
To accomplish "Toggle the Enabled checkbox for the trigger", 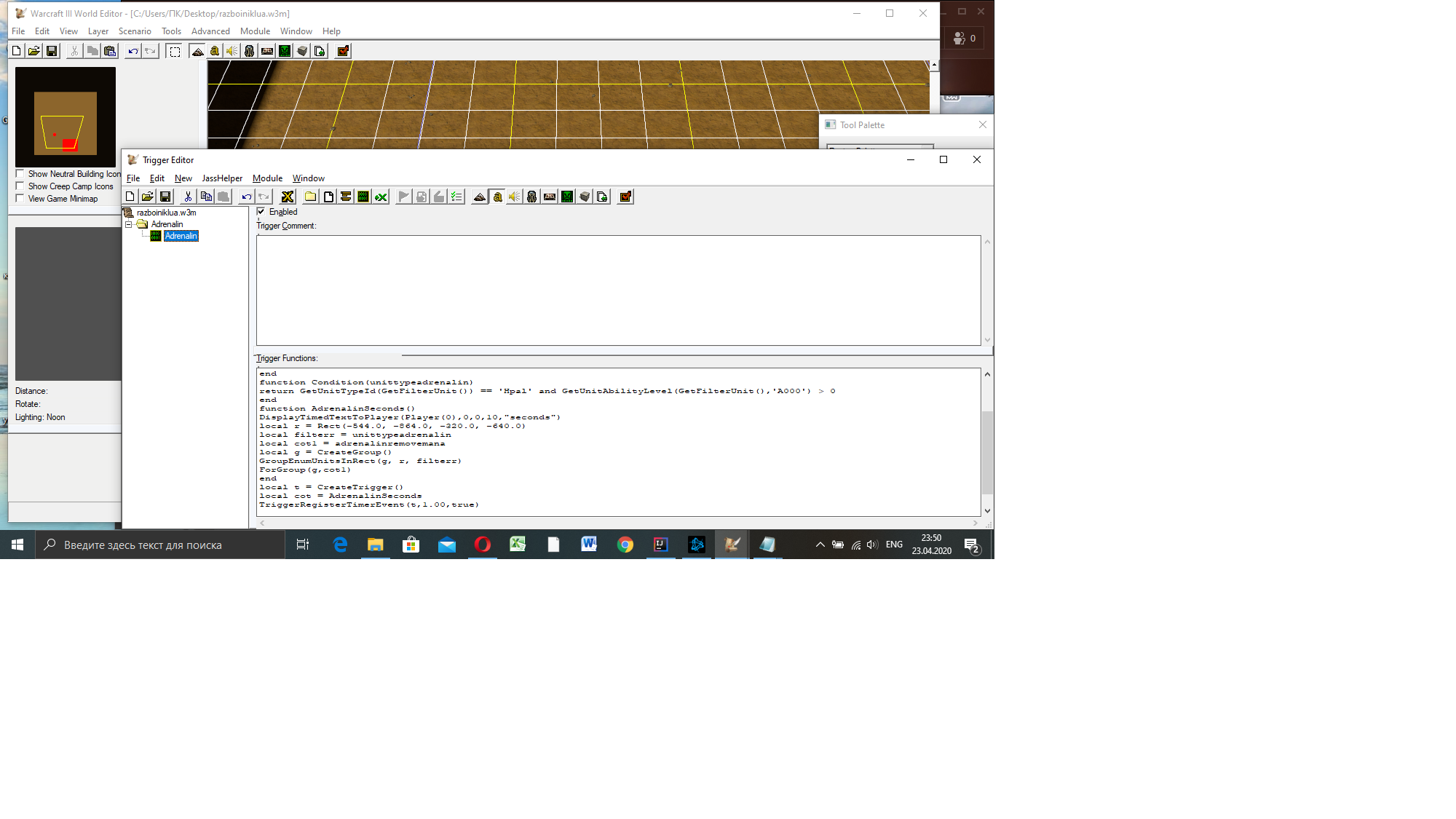I will tap(261, 212).
